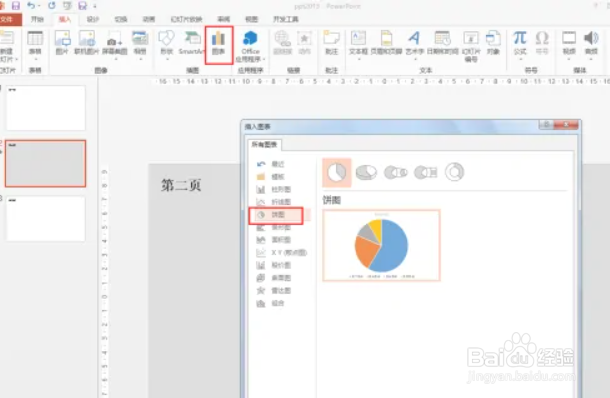Choose Online Pictures (联机图片) in ribbon
This screenshot has width=610, height=398.
tap(86, 43)
